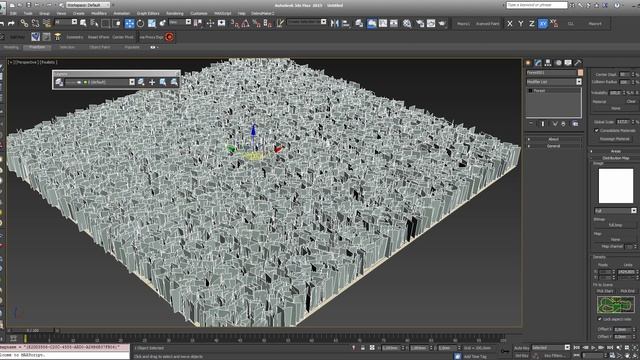
Task: Expand the Areas rollout
Action: click(x=616, y=151)
